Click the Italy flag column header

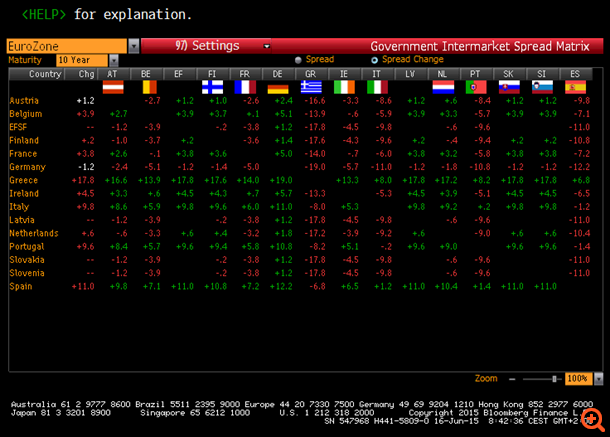point(377,88)
